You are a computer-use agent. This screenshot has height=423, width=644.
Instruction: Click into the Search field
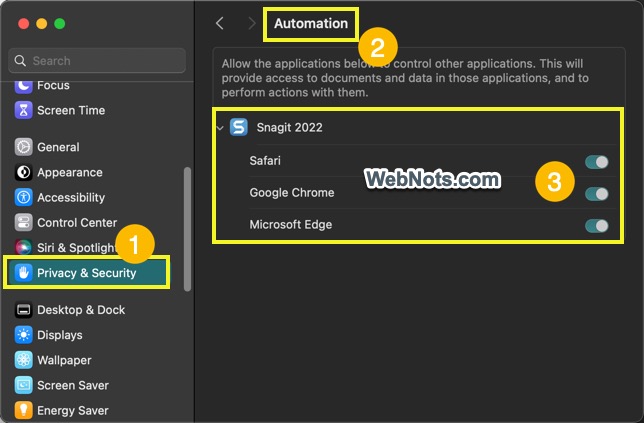pos(97,61)
